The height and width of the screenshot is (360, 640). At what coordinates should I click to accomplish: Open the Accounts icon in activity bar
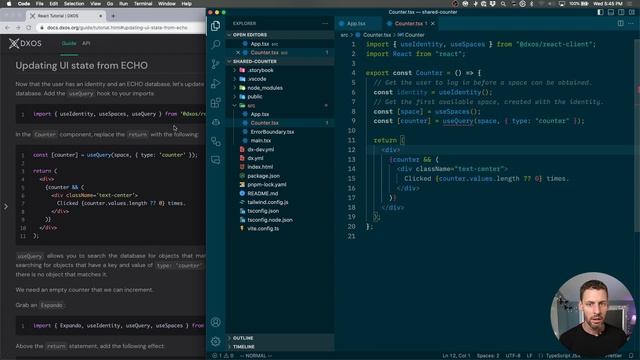tap(216, 322)
